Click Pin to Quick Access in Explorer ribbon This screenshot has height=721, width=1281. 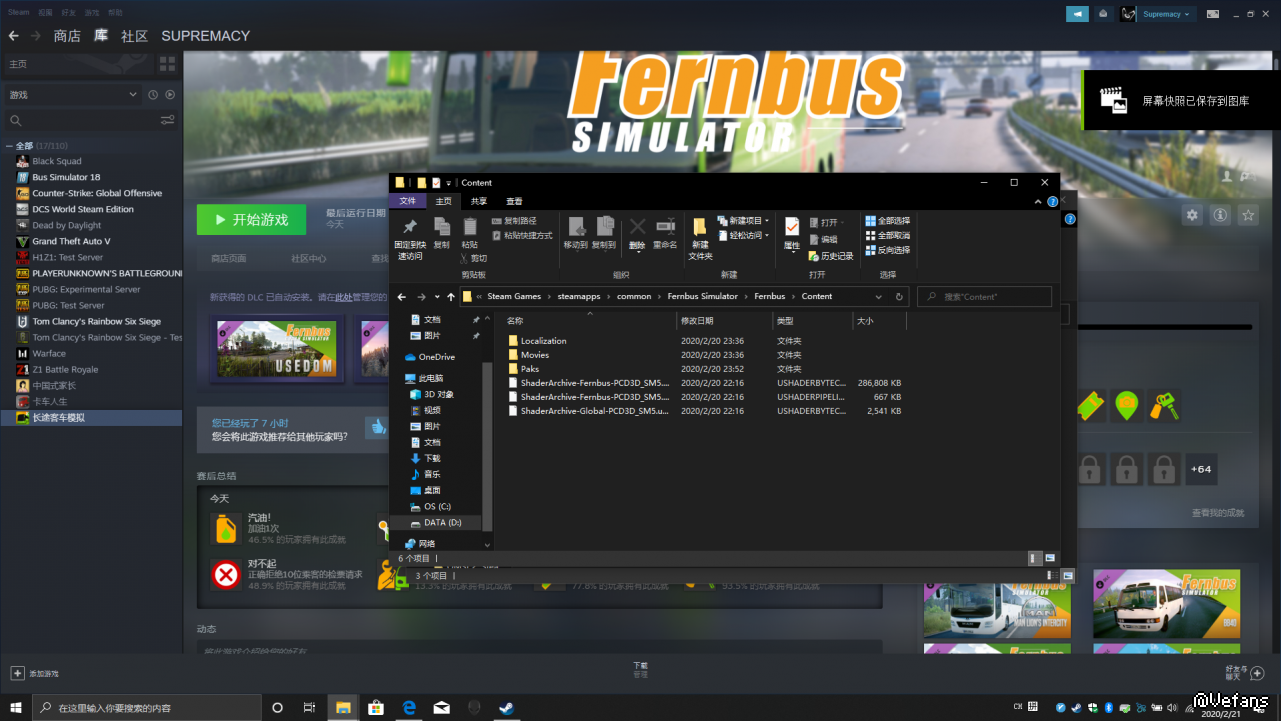click(x=410, y=239)
